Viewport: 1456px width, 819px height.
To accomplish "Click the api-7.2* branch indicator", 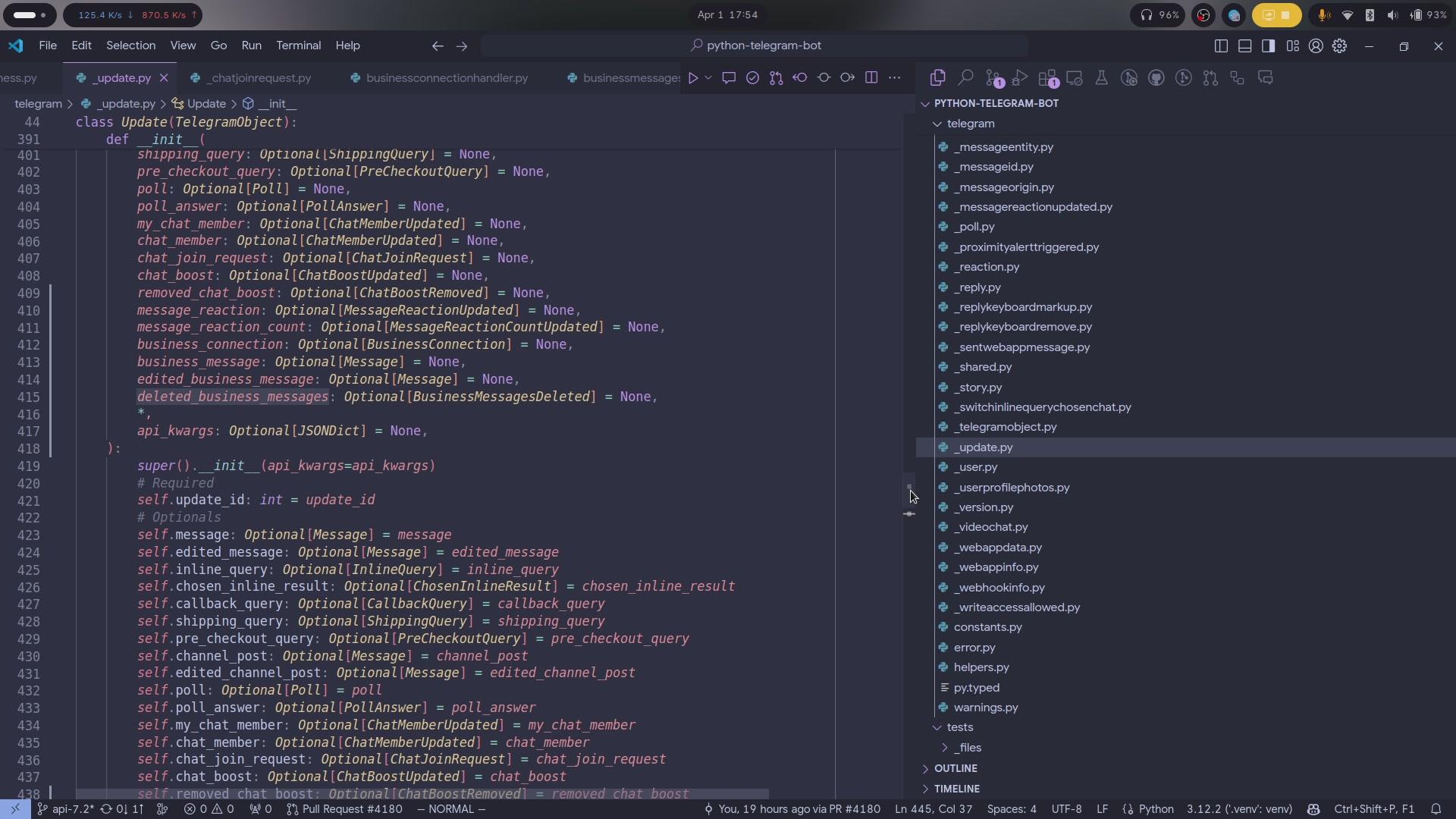I will [66, 809].
